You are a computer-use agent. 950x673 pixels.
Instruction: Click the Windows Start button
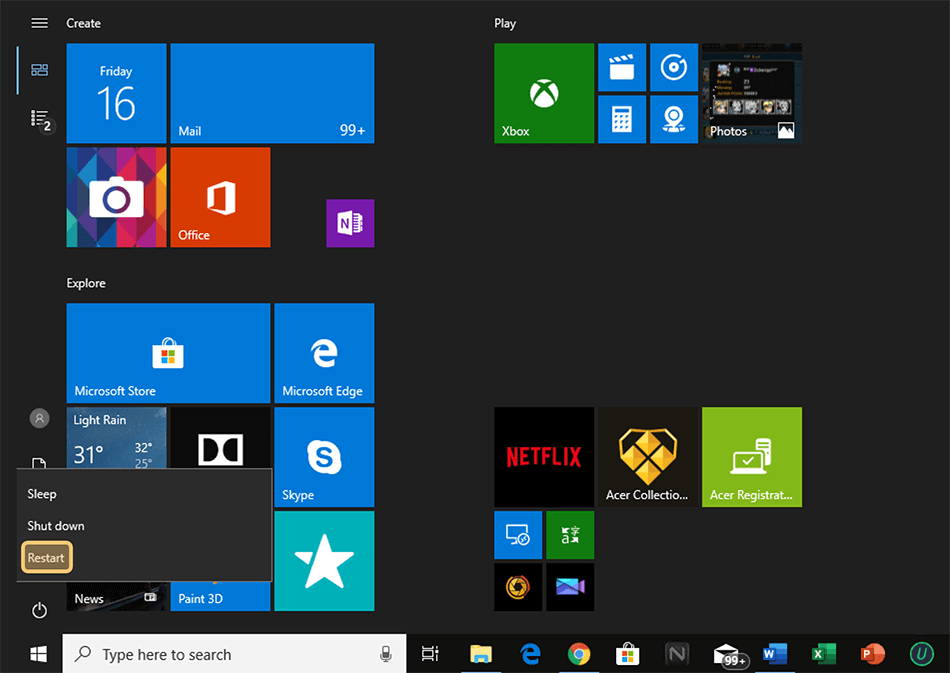(39, 654)
